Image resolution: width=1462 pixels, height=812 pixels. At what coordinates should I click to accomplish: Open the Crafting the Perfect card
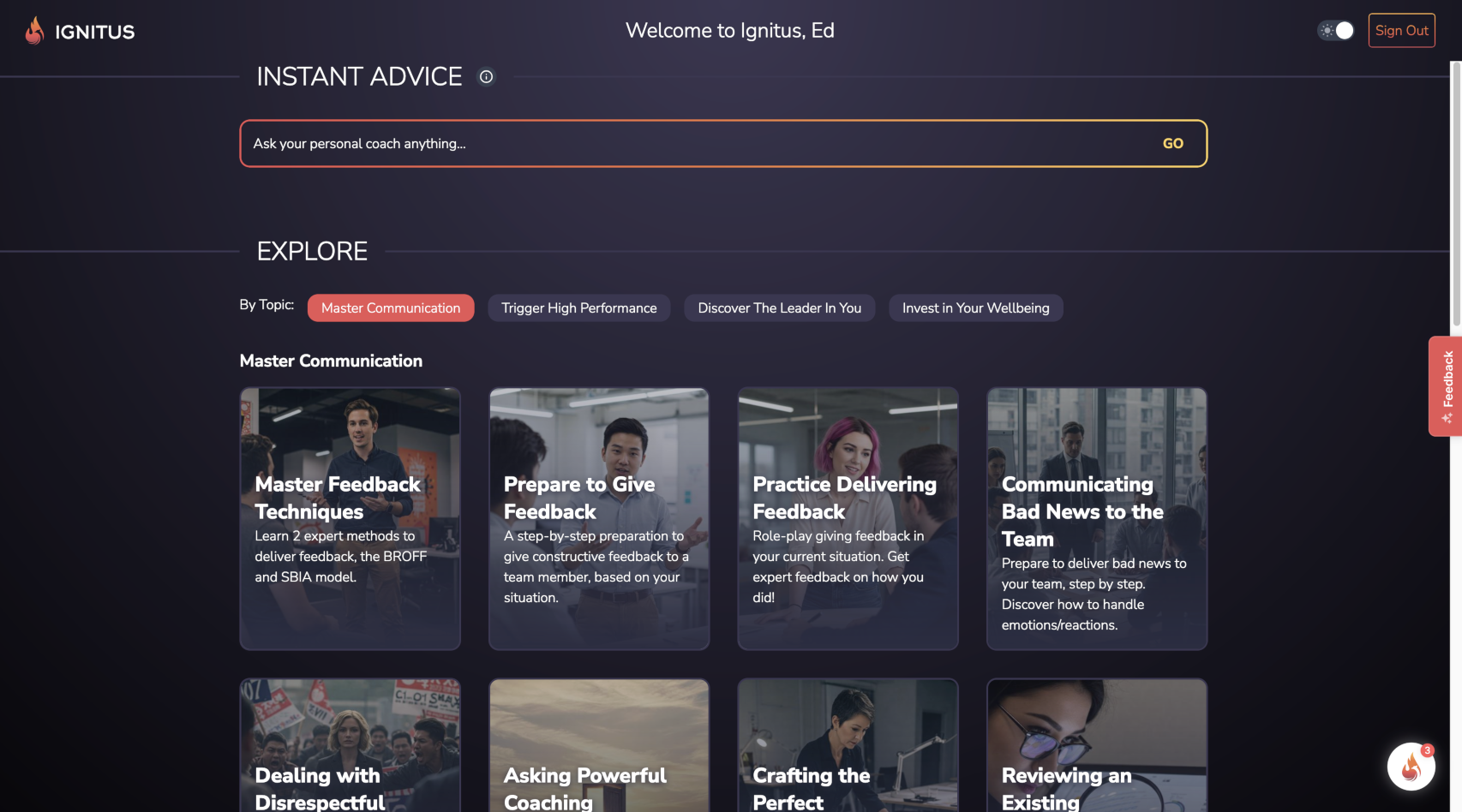(848, 745)
